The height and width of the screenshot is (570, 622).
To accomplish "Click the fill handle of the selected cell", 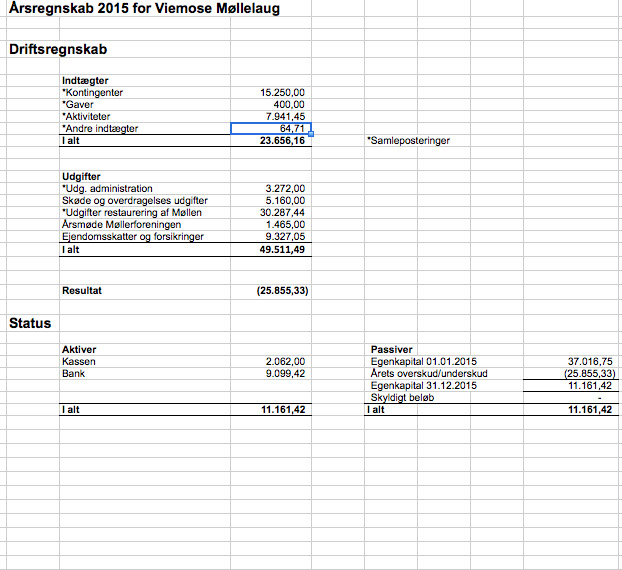I will coord(311,134).
